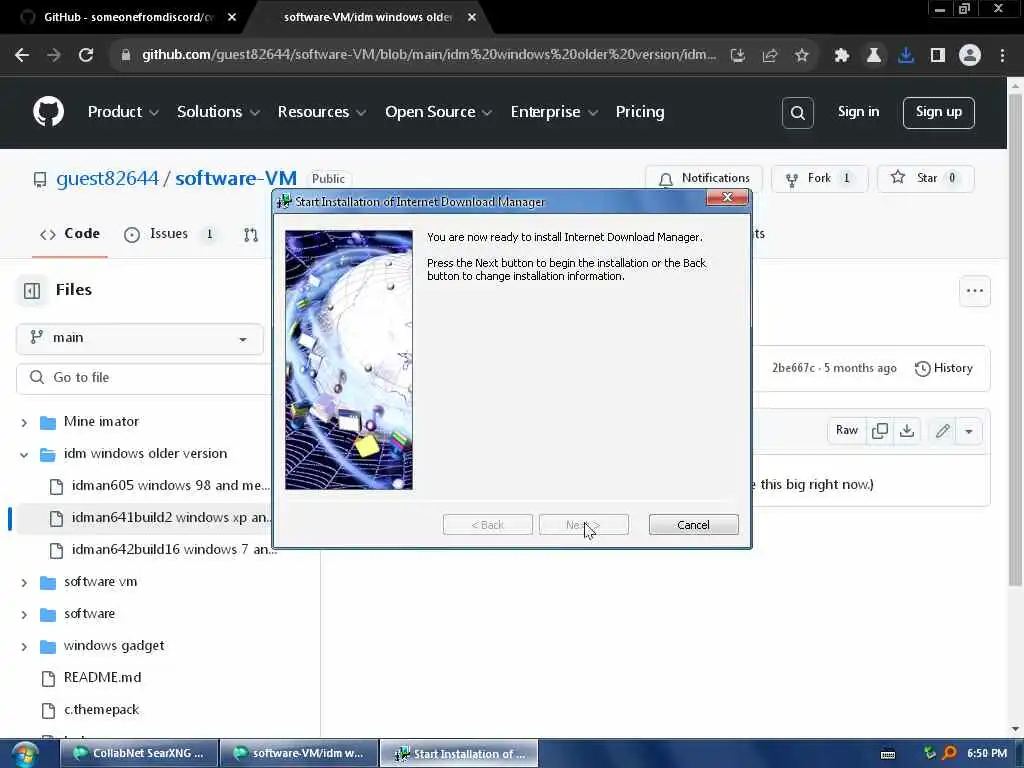Copy raw file contents icon
This screenshot has height=768, width=1024.
click(x=880, y=430)
